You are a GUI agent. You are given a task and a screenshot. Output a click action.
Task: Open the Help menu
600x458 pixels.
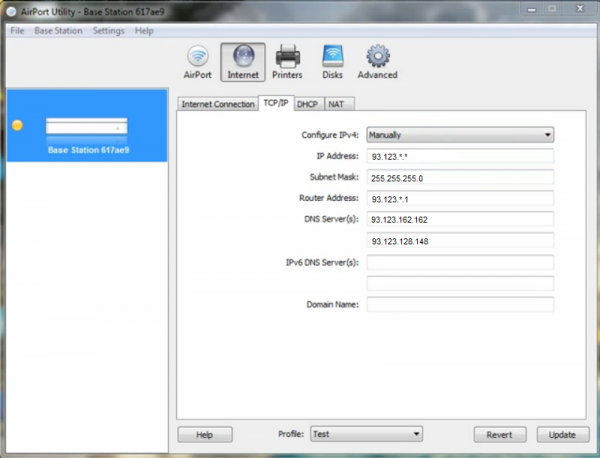pyautogui.click(x=144, y=31)
